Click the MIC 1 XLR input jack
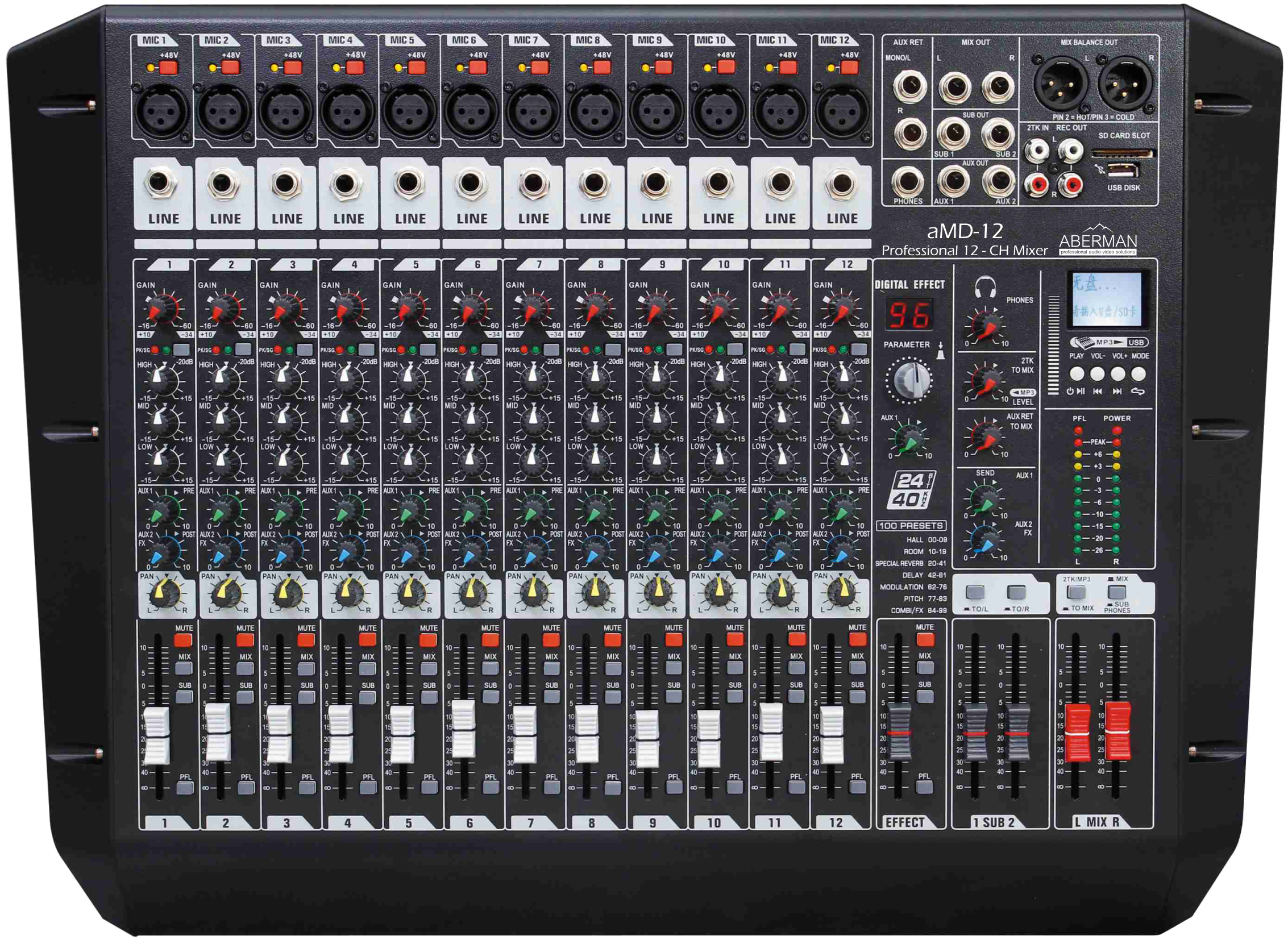The width and height of the screenshot is (1288, 940). pyautogui.click(x=161, y=113)
